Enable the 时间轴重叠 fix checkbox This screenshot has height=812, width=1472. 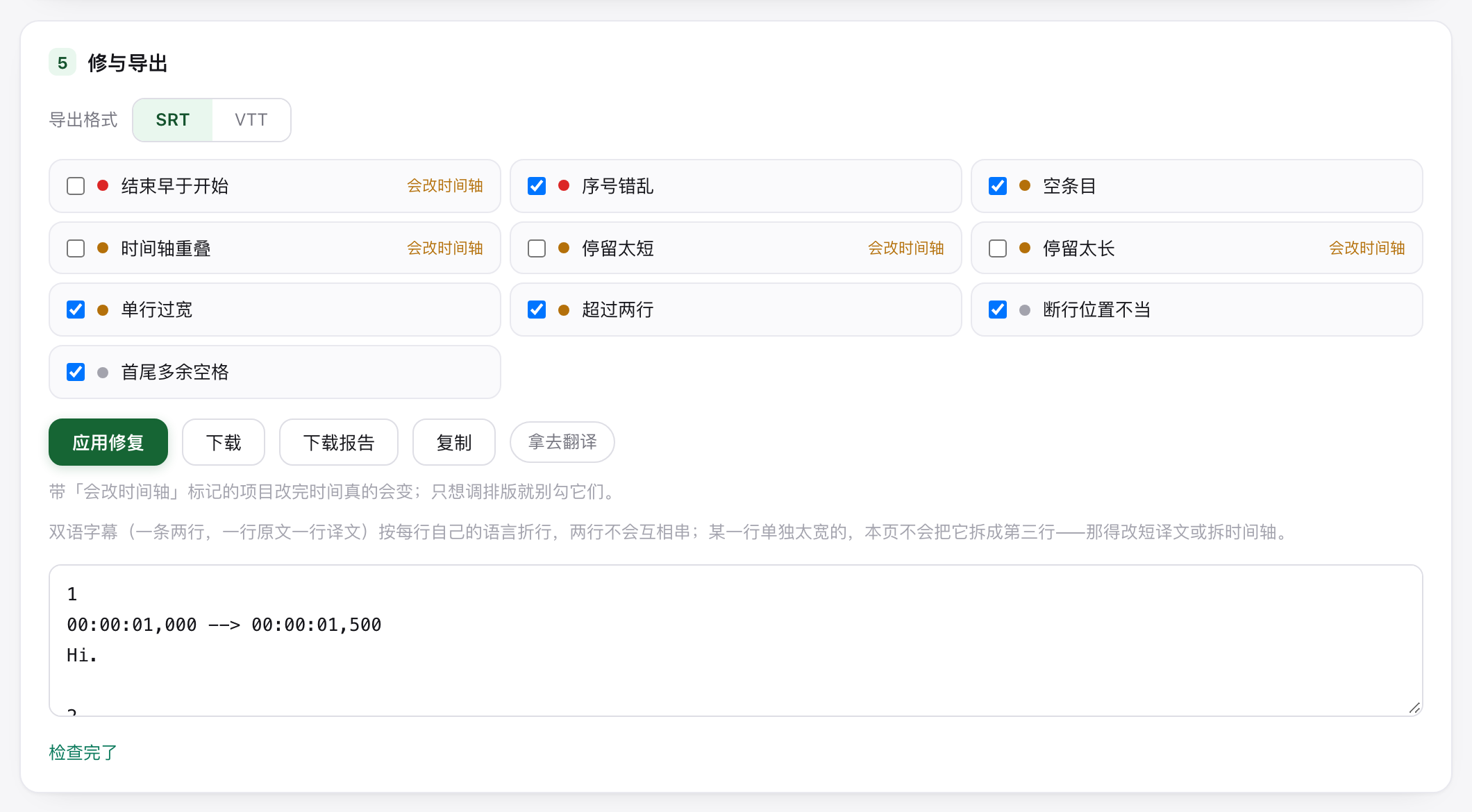pos(76,248)
